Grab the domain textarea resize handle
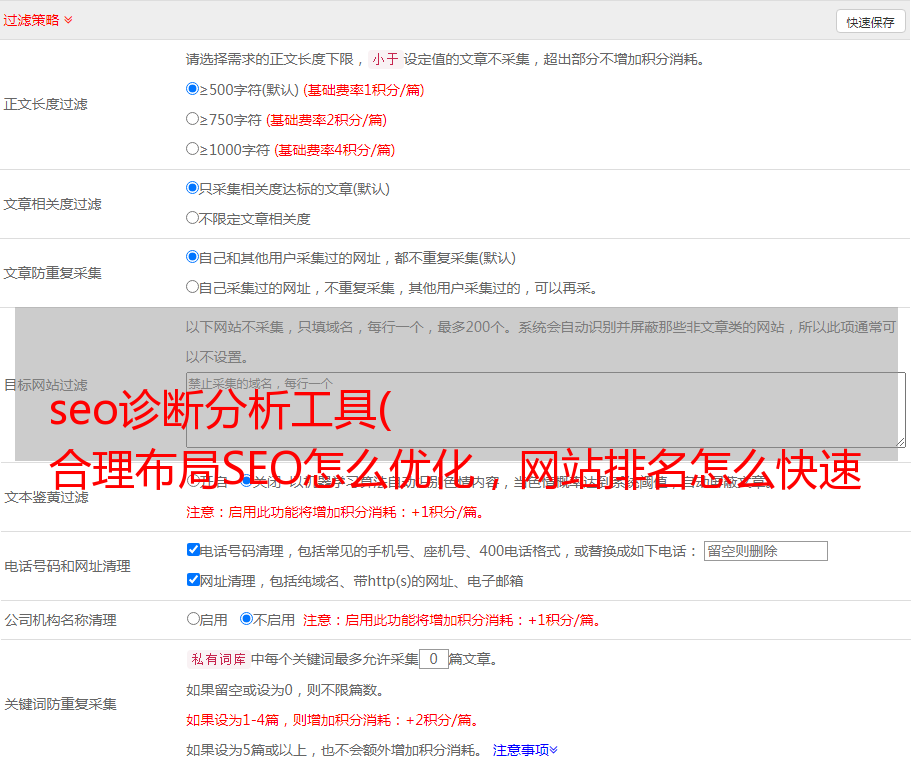912x768 pixels. pos(900,441)
